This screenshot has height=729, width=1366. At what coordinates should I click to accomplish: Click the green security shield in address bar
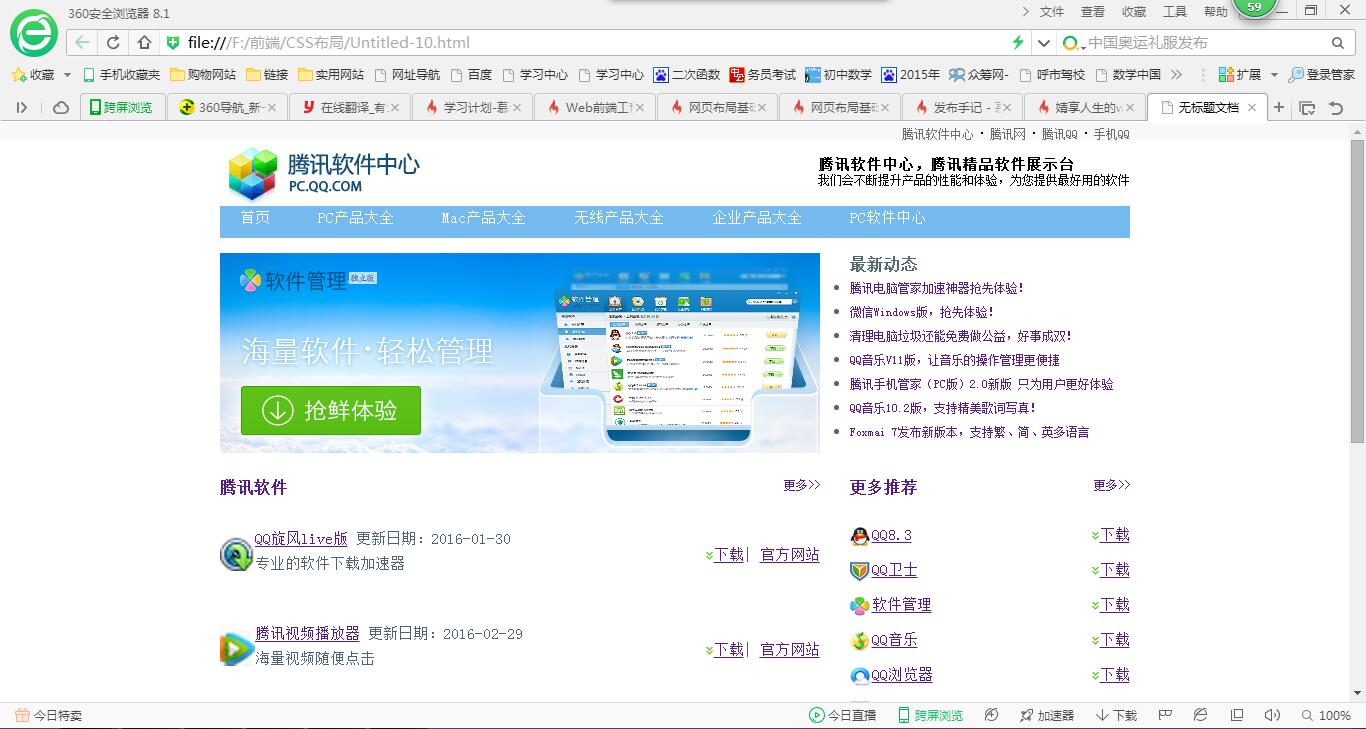[173, 42]
